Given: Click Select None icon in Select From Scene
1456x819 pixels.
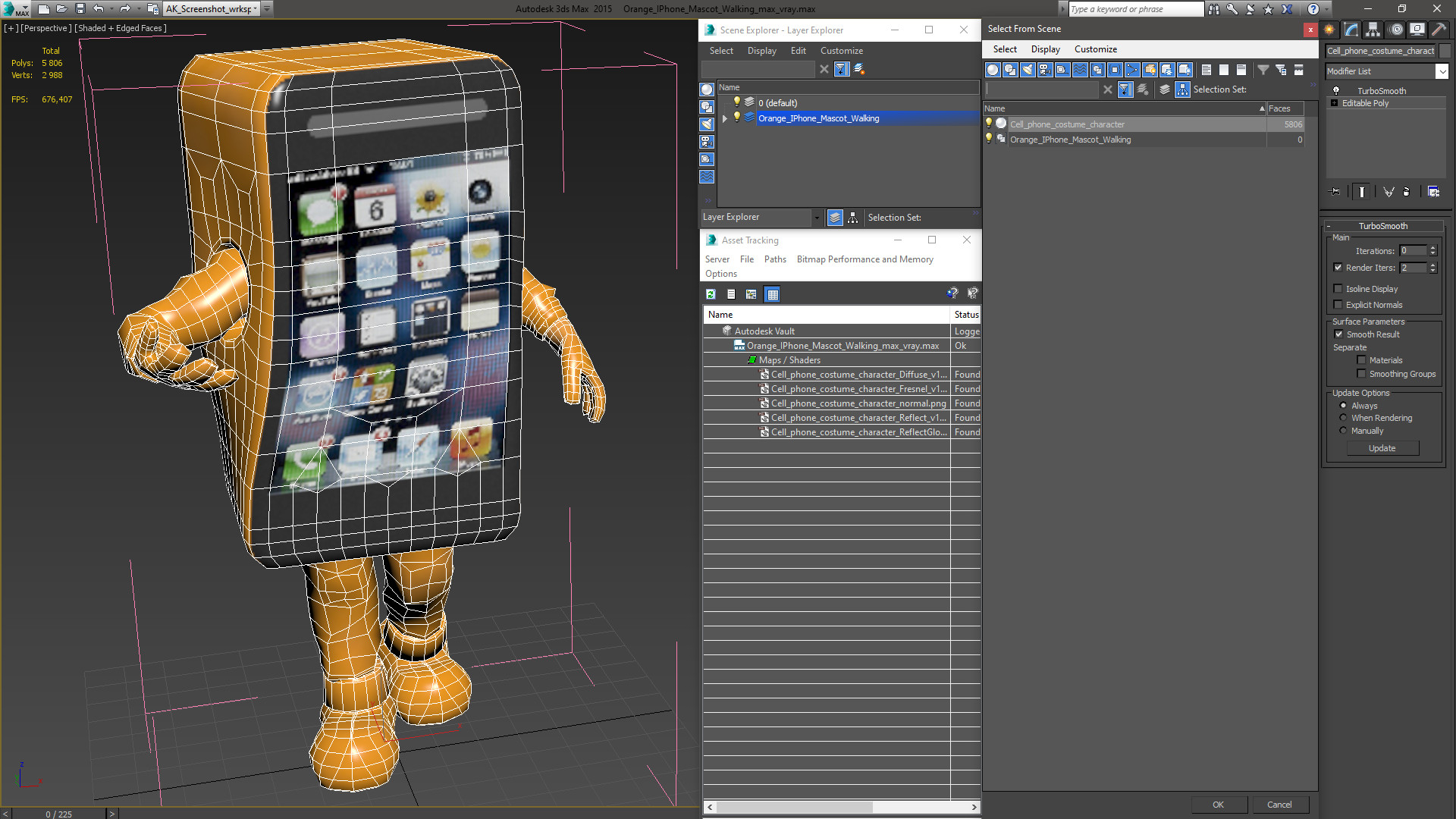Looking at the screenshot, I should [1224, 70].
